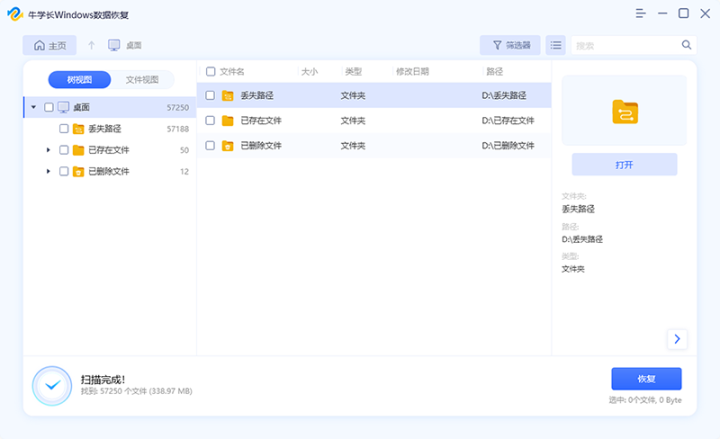Sort by 修改日期 column header

click(x=412, y=71)
